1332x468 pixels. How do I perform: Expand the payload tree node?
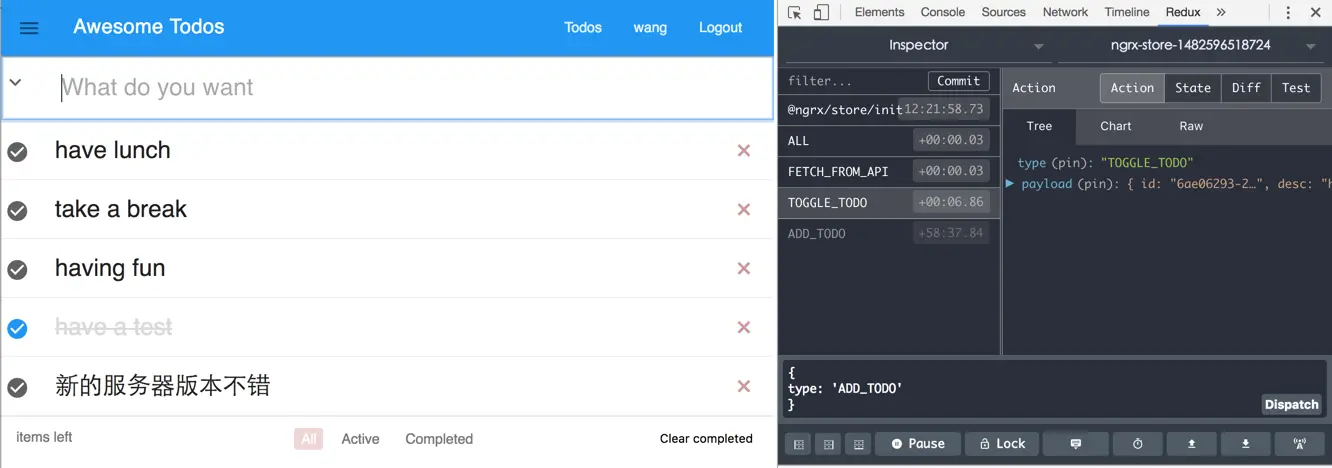(x=1010, y=184)
